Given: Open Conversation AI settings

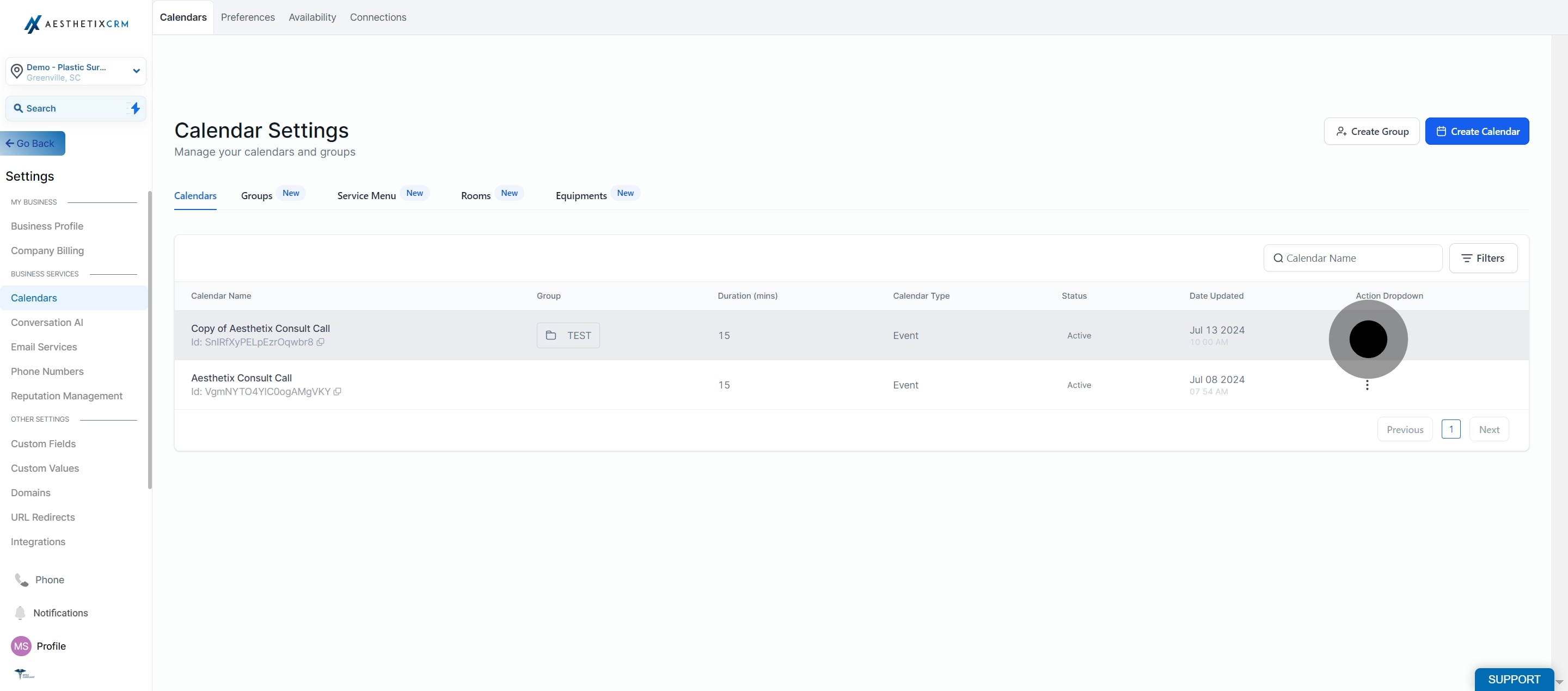Looking at the screenshot, I should coord(47,323).
